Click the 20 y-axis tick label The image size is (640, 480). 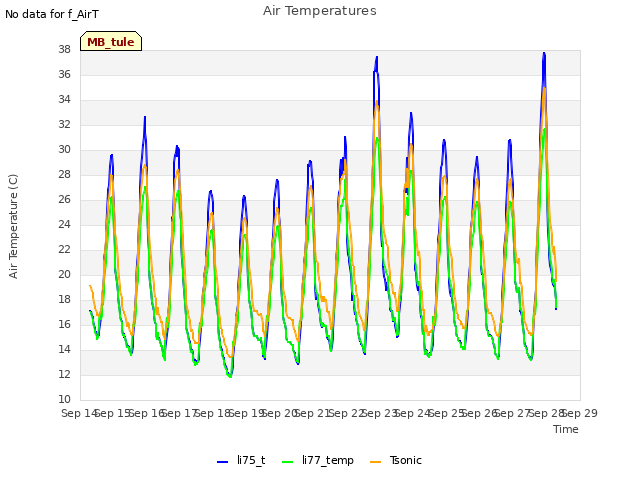pos(64,274)
